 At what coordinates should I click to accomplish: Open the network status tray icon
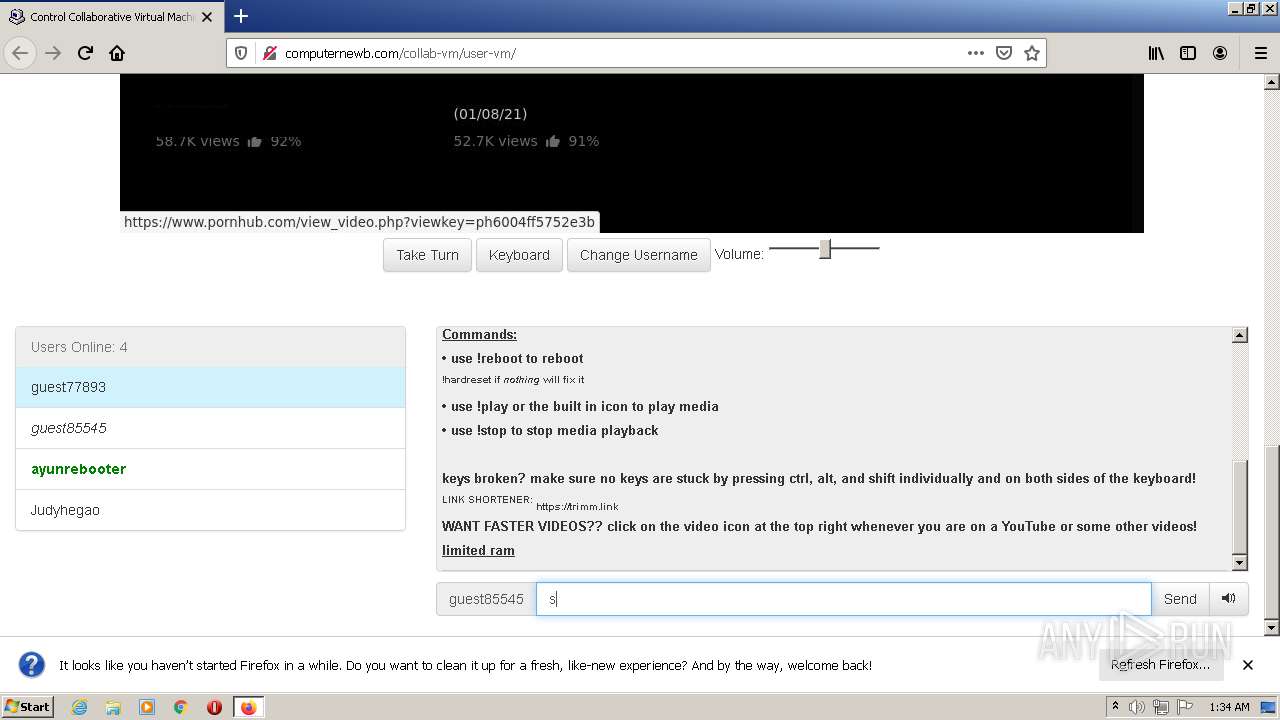[x=1160, y=707]
